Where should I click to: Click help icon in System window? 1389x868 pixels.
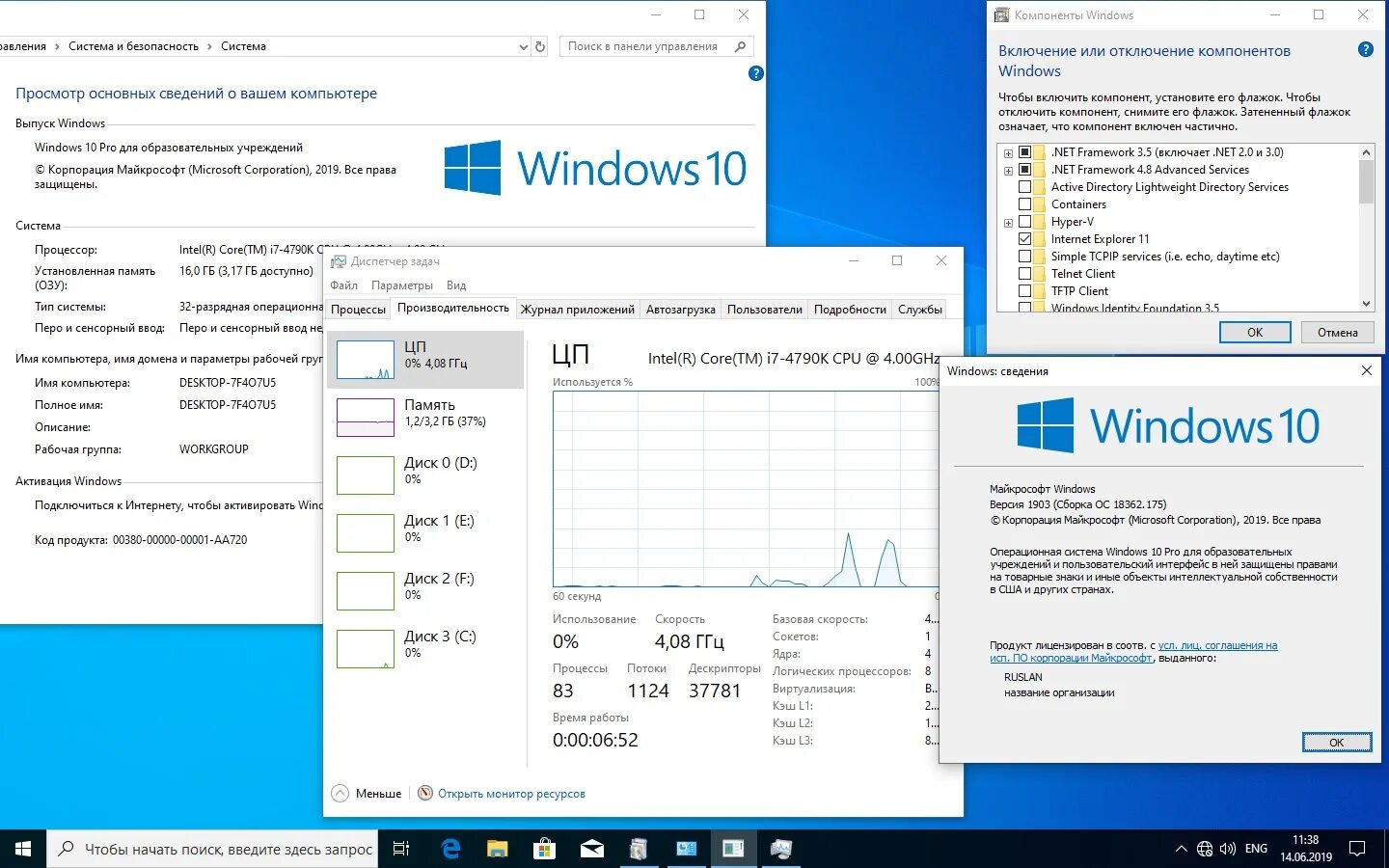756,73
